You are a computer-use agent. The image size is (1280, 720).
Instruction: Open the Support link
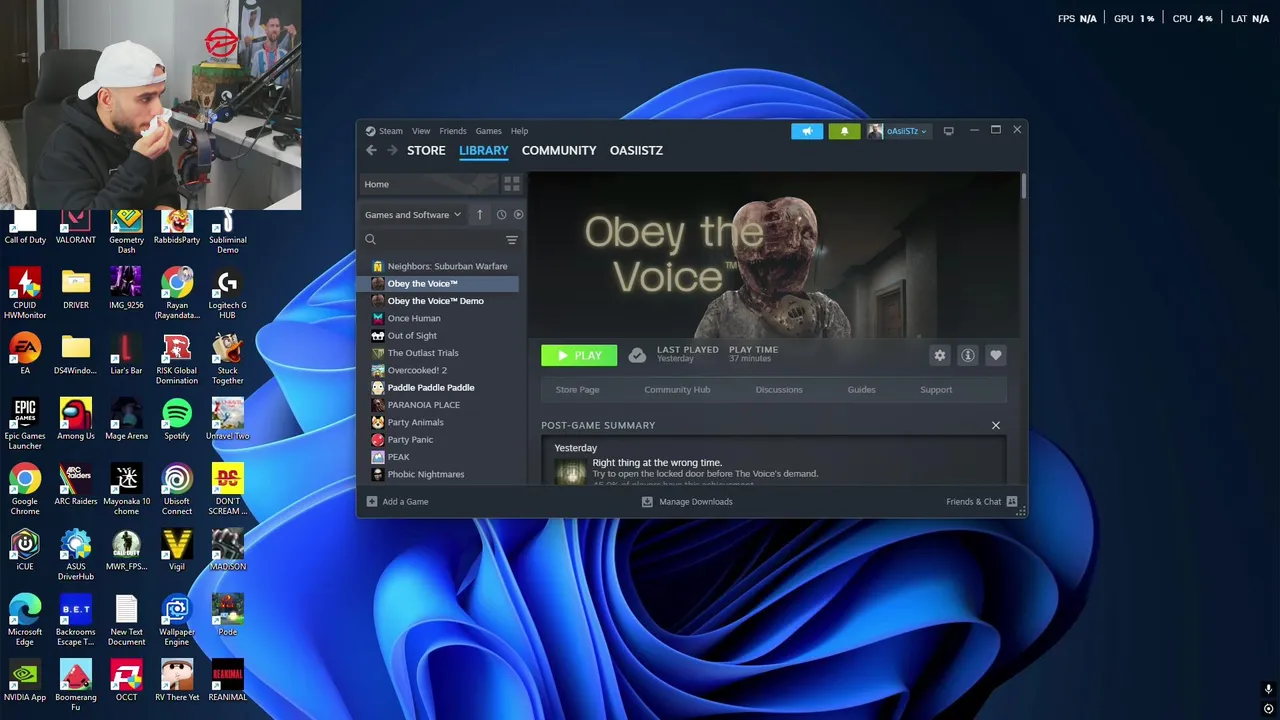tap(936, 390)
